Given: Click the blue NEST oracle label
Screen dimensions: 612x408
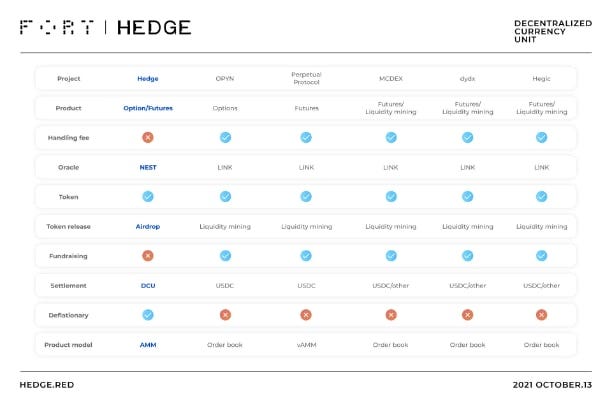Looking at the screenshot, I should (148, 167).
